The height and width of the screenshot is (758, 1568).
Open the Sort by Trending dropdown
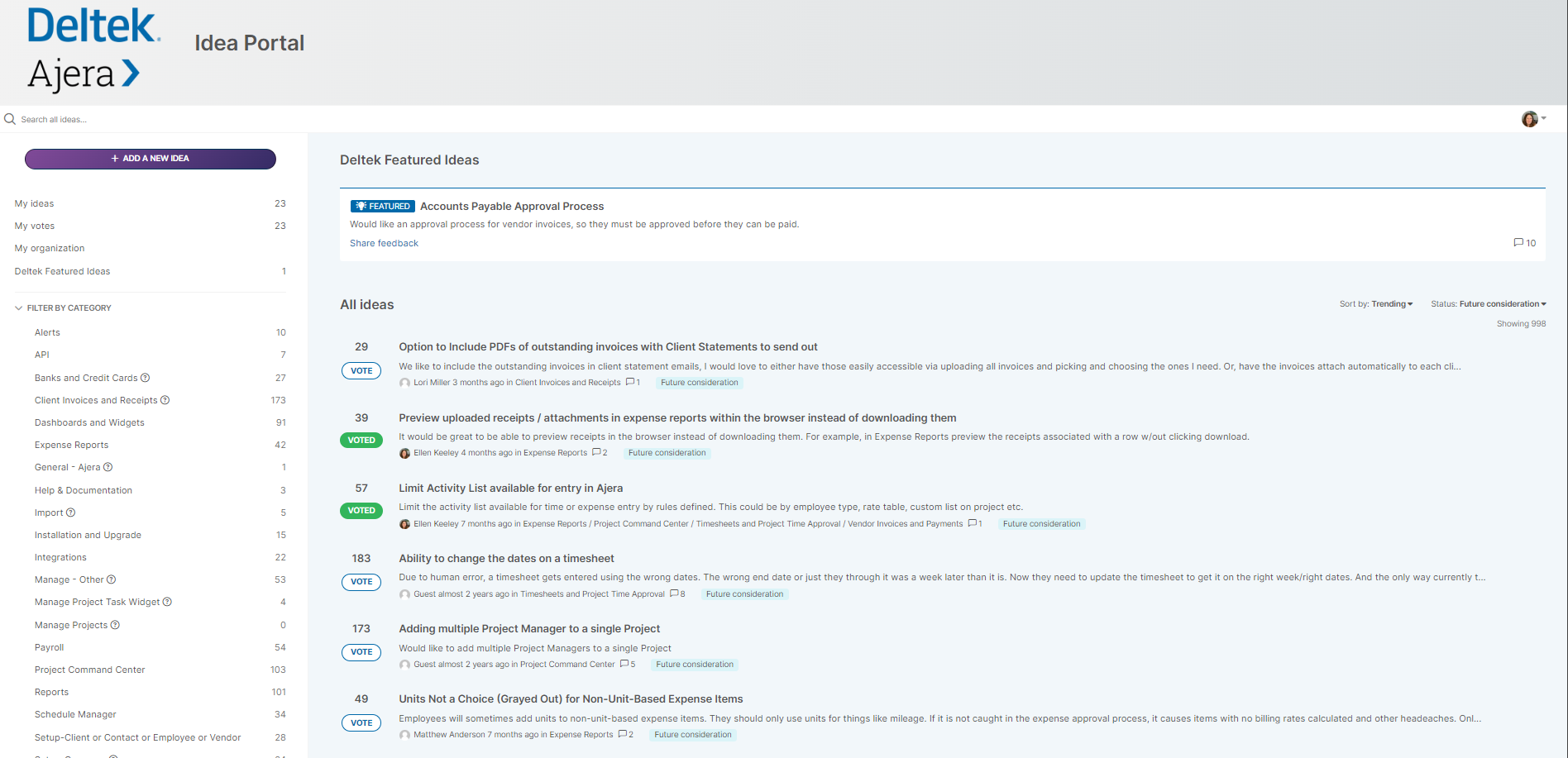pyautogui.click(x=1391, y=304)
